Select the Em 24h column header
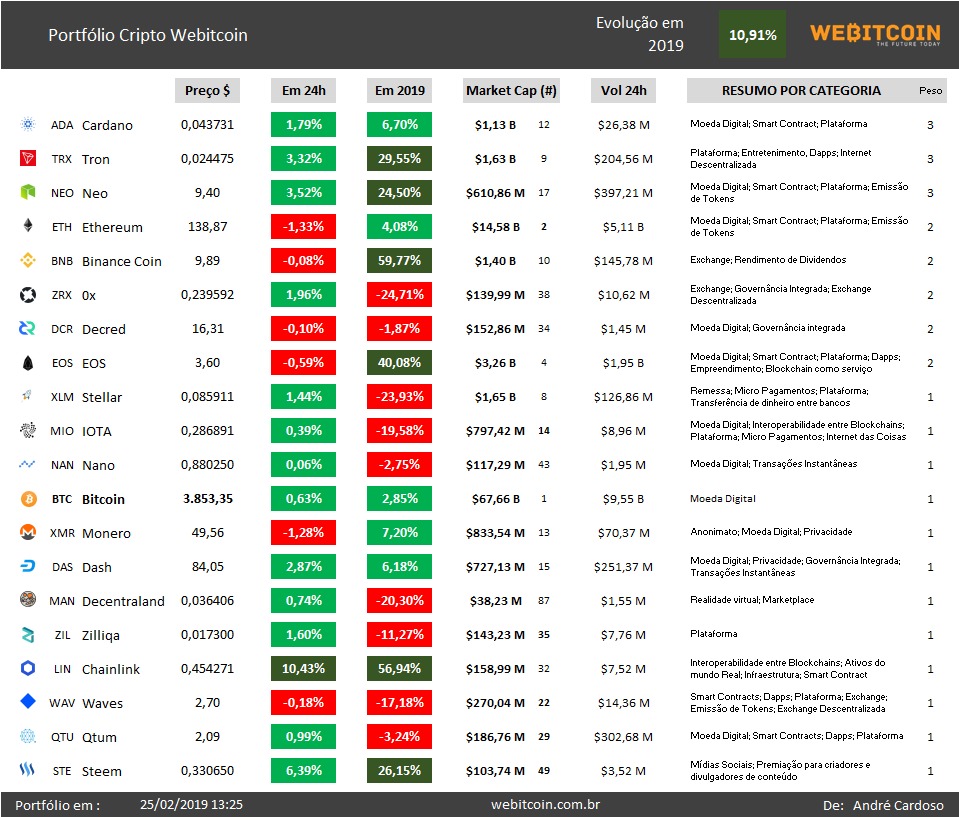The width and height of the screenshot is (959, 817). [x=303, y=91]
